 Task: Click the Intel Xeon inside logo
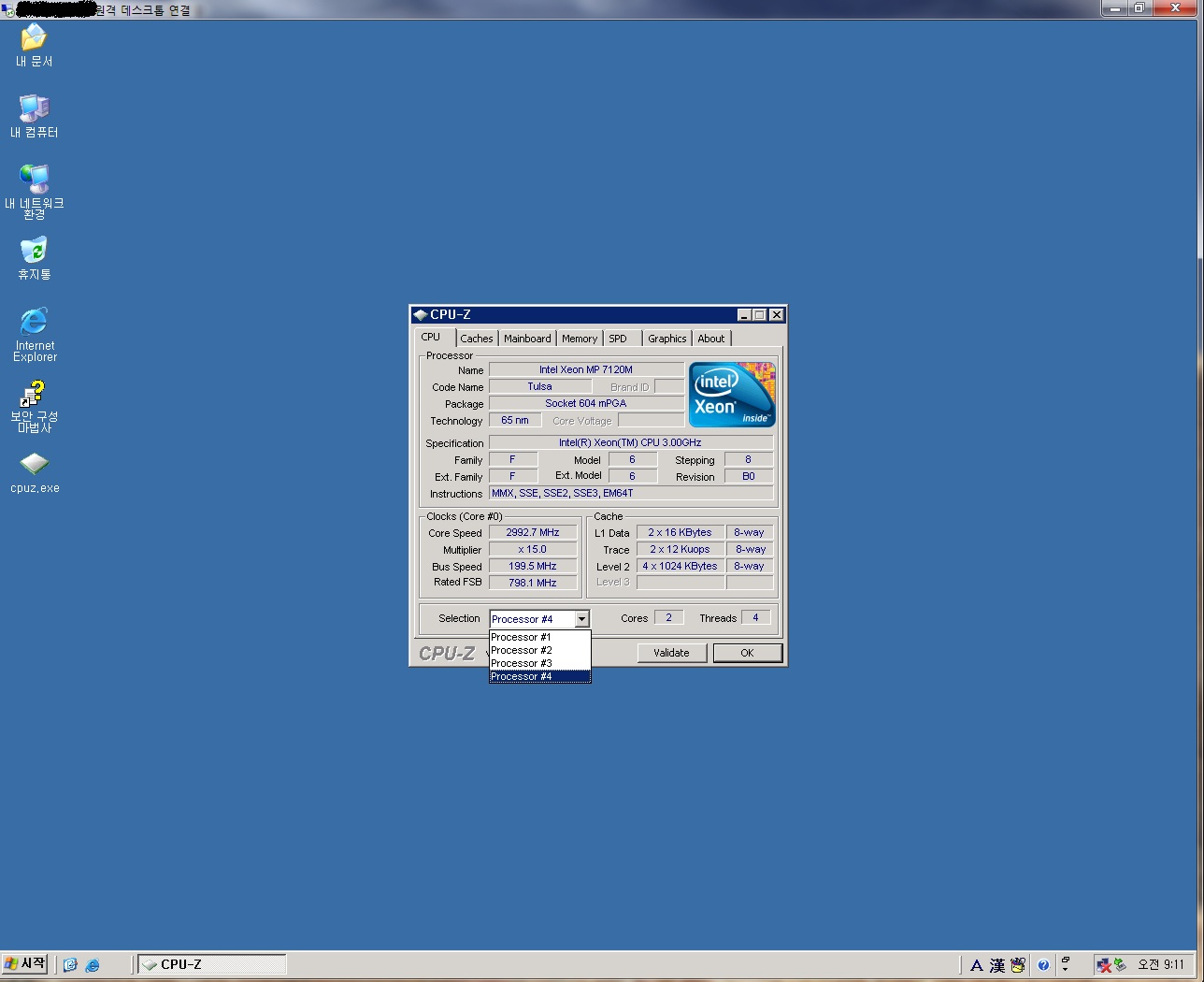(732, 395)
